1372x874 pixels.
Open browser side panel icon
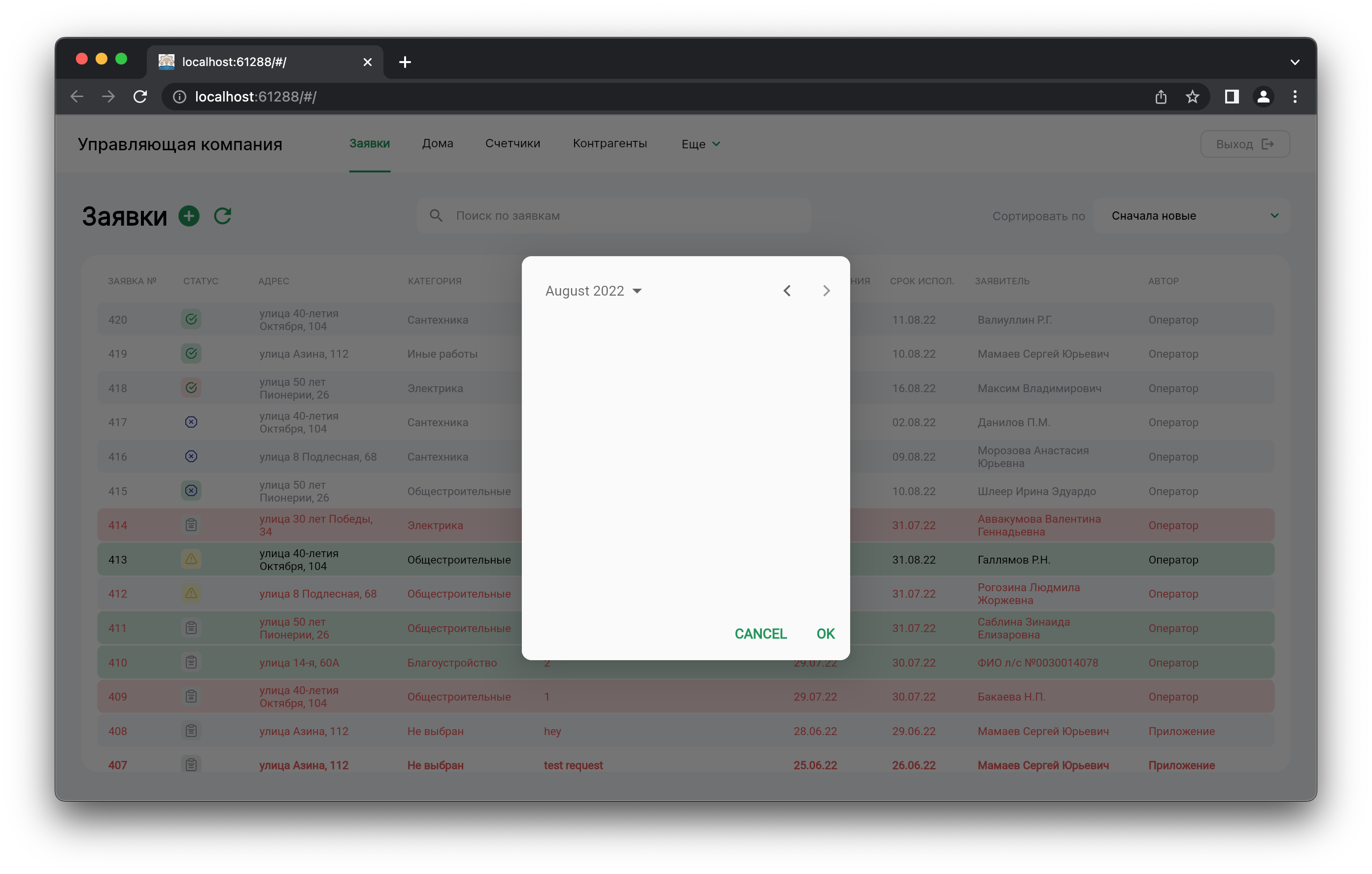click(x=1231, y=97)
